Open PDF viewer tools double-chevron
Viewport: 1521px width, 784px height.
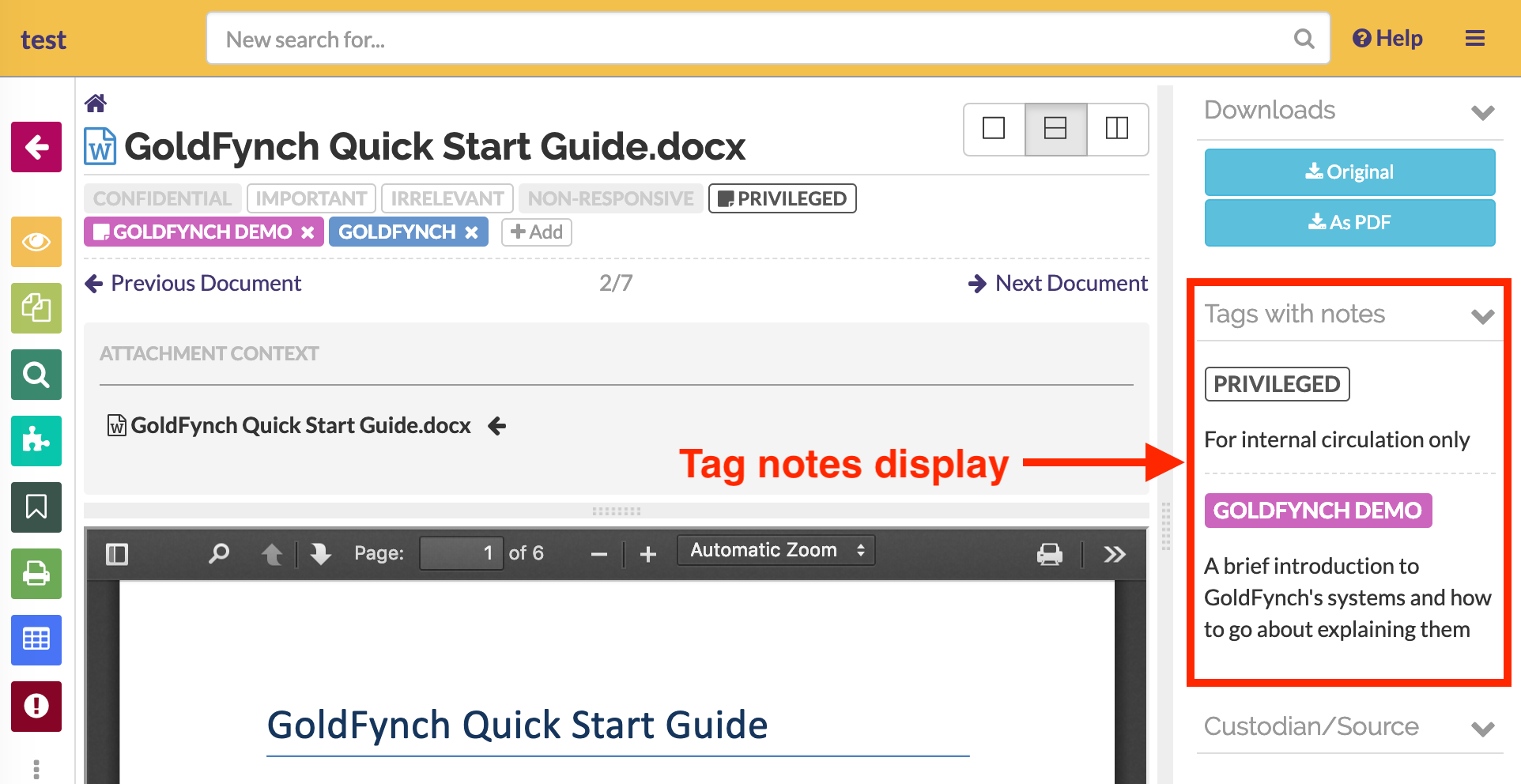pos(1115,554)
